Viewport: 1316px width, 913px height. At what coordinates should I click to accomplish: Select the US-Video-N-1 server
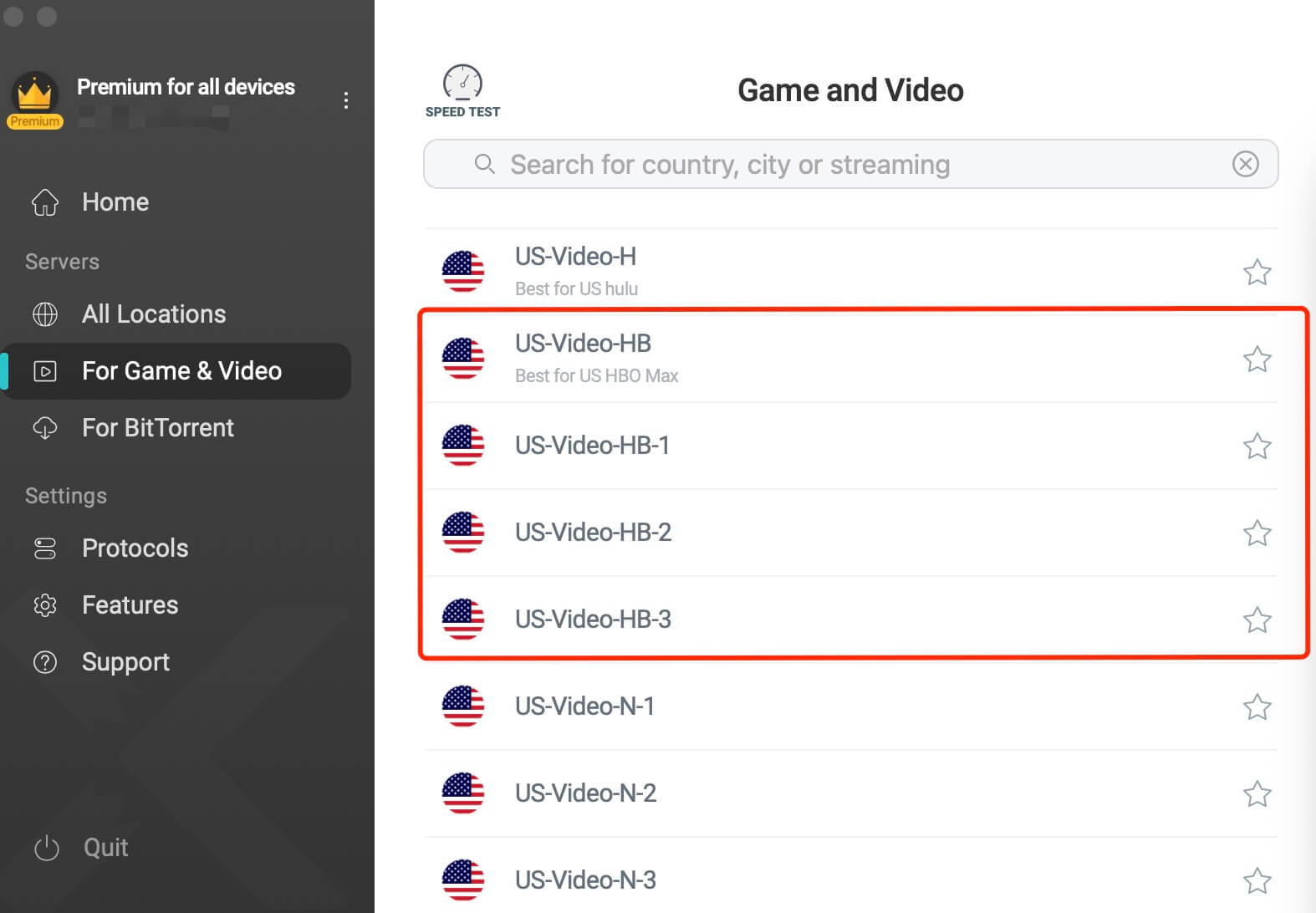pos(851,706)
